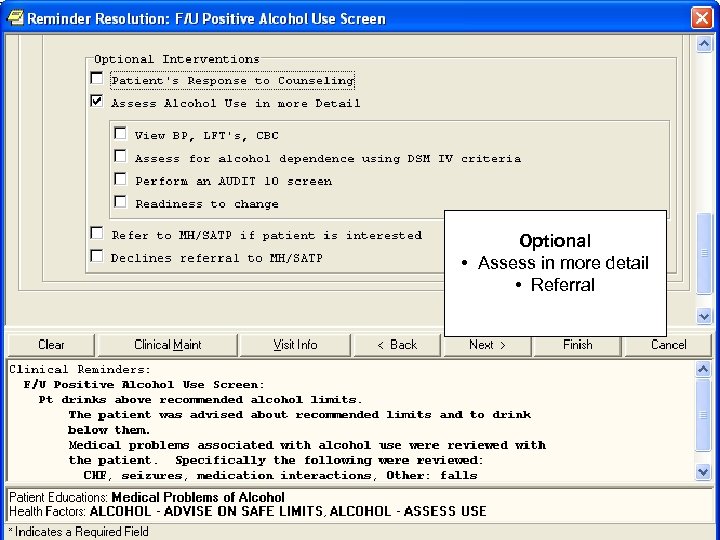The width and height of the screenshot is (720, 540).
Task: Click 'Pt drinks above recommended alcohol limits.' text
Action: [x=200, y=399]
